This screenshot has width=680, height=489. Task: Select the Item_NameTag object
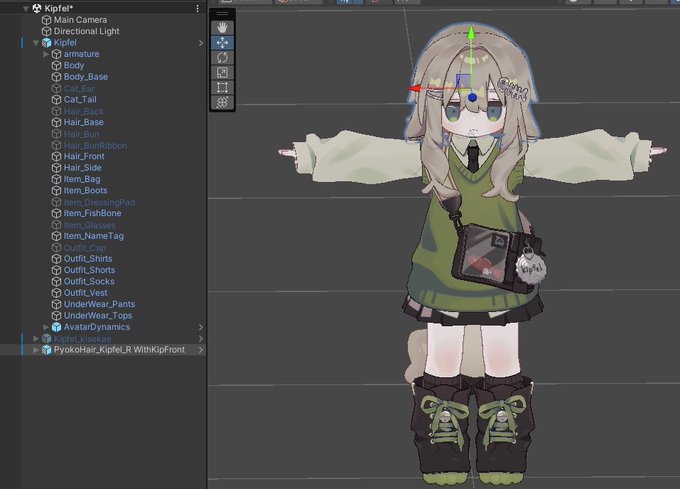coord(94,236)
